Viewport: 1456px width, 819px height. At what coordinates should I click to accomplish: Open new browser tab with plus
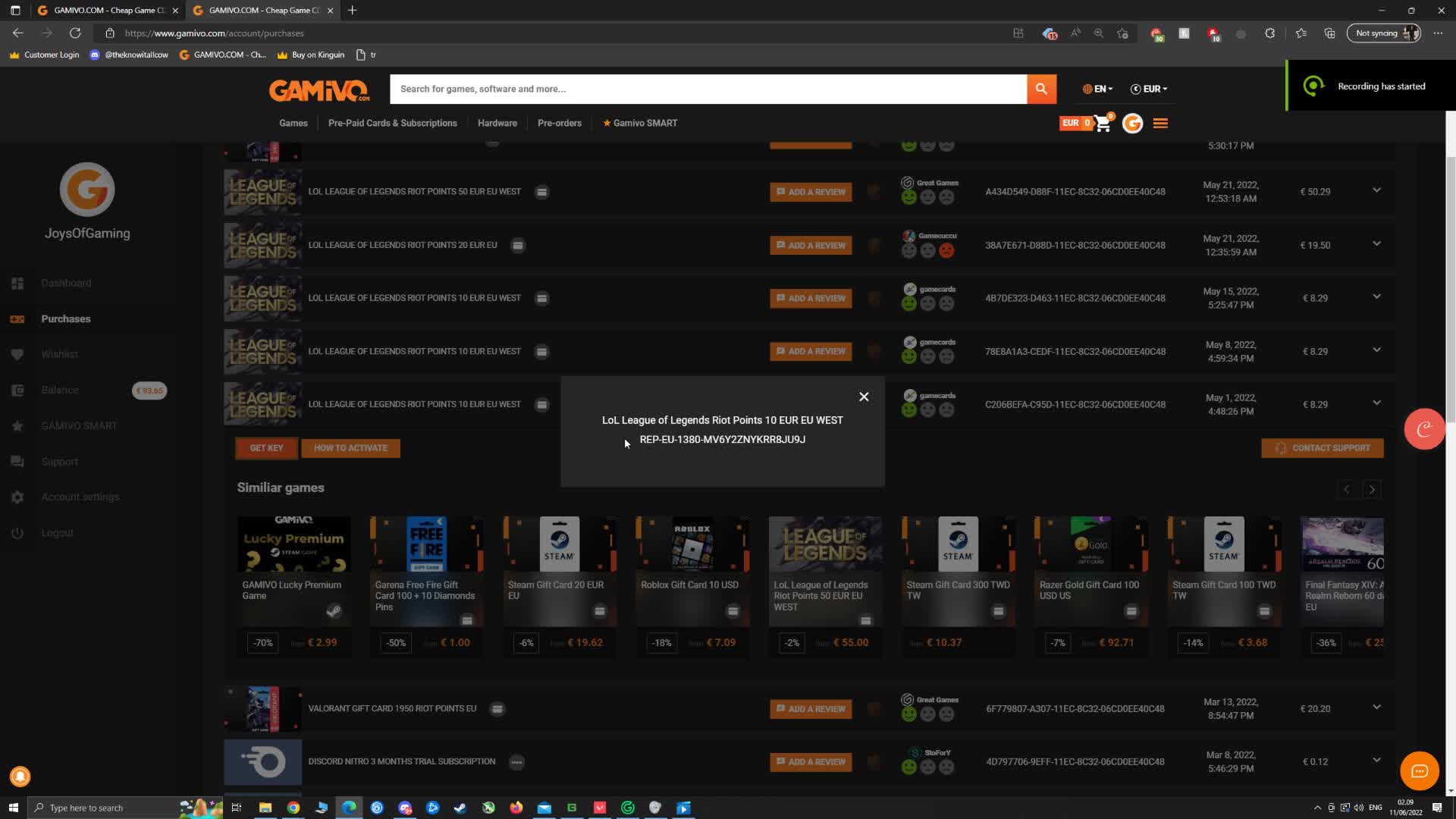click(x=352, y=11)
